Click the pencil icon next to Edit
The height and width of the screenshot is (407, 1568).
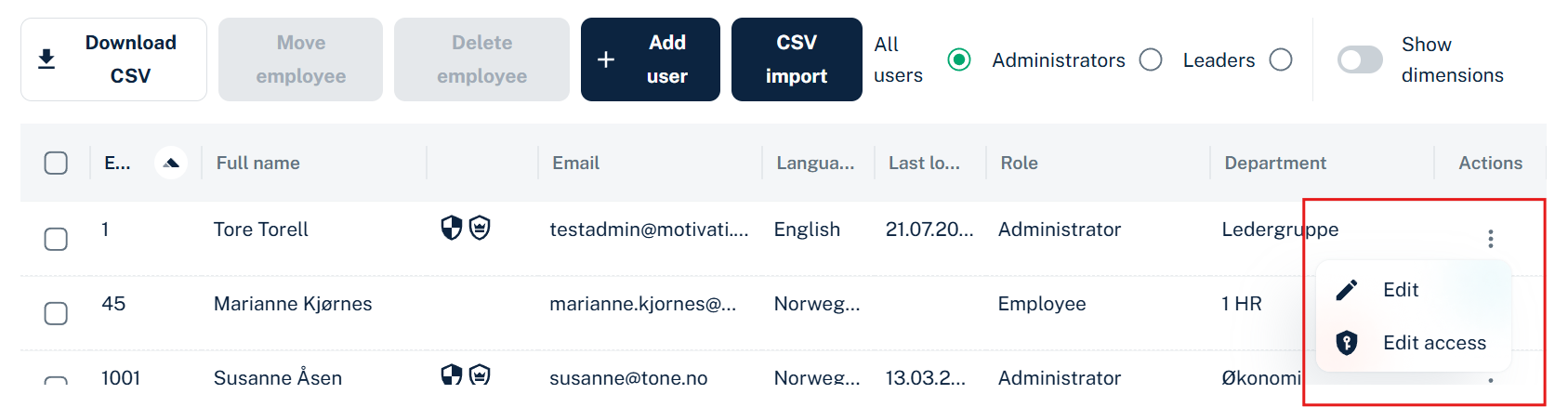1347,290
